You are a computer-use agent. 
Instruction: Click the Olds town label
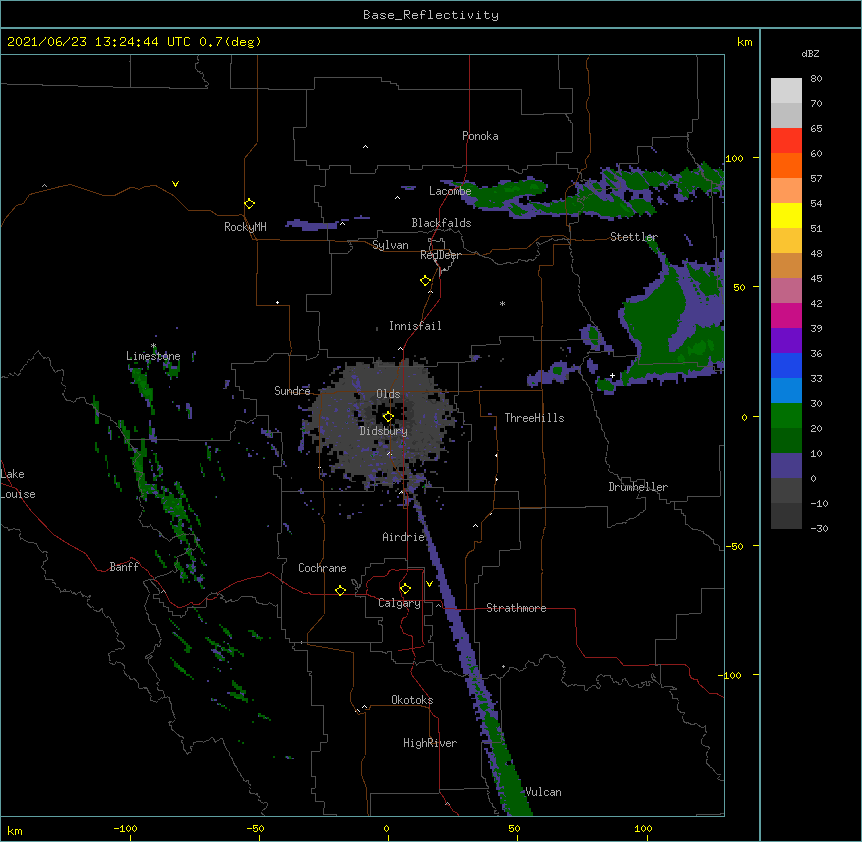click(388, 394)
